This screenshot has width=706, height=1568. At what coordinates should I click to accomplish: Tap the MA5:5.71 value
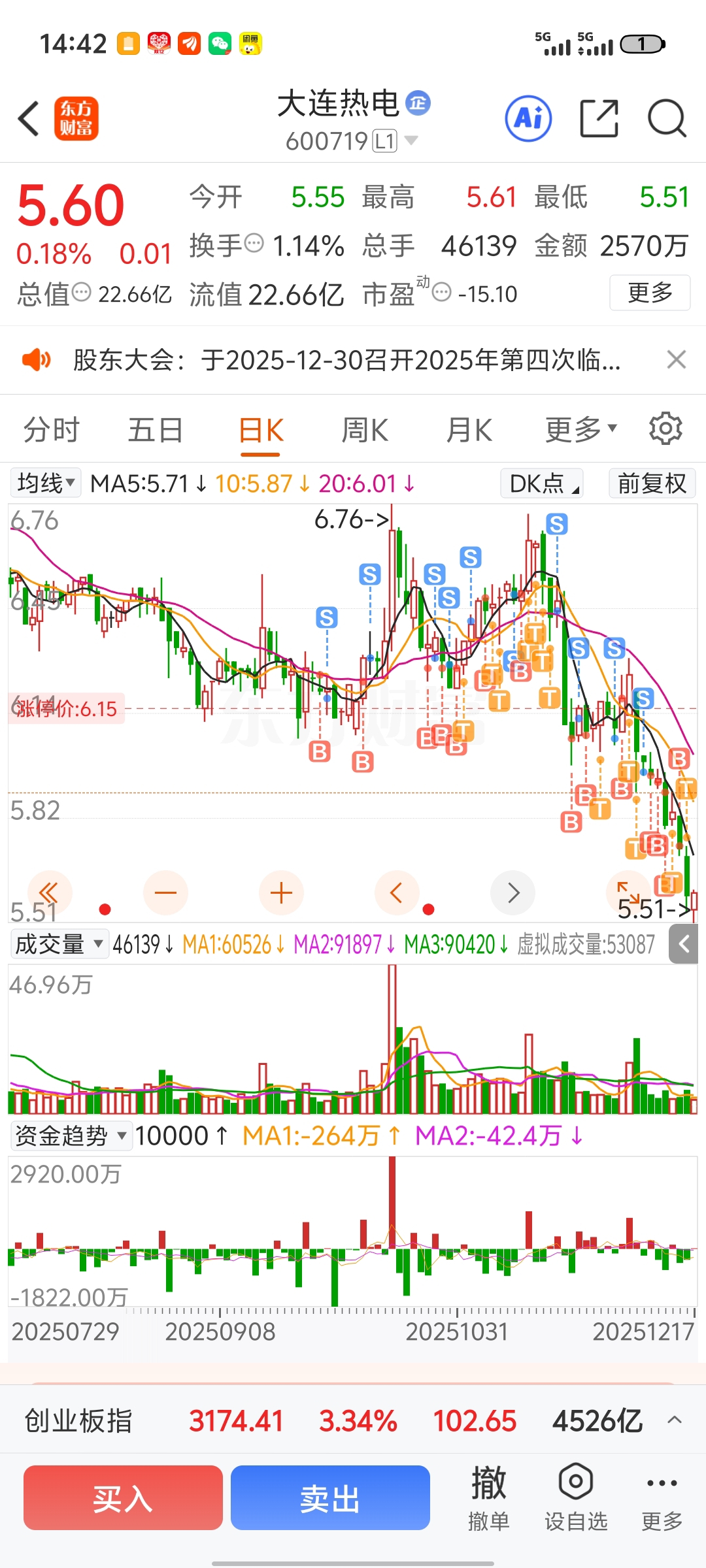tap(148, 483)
